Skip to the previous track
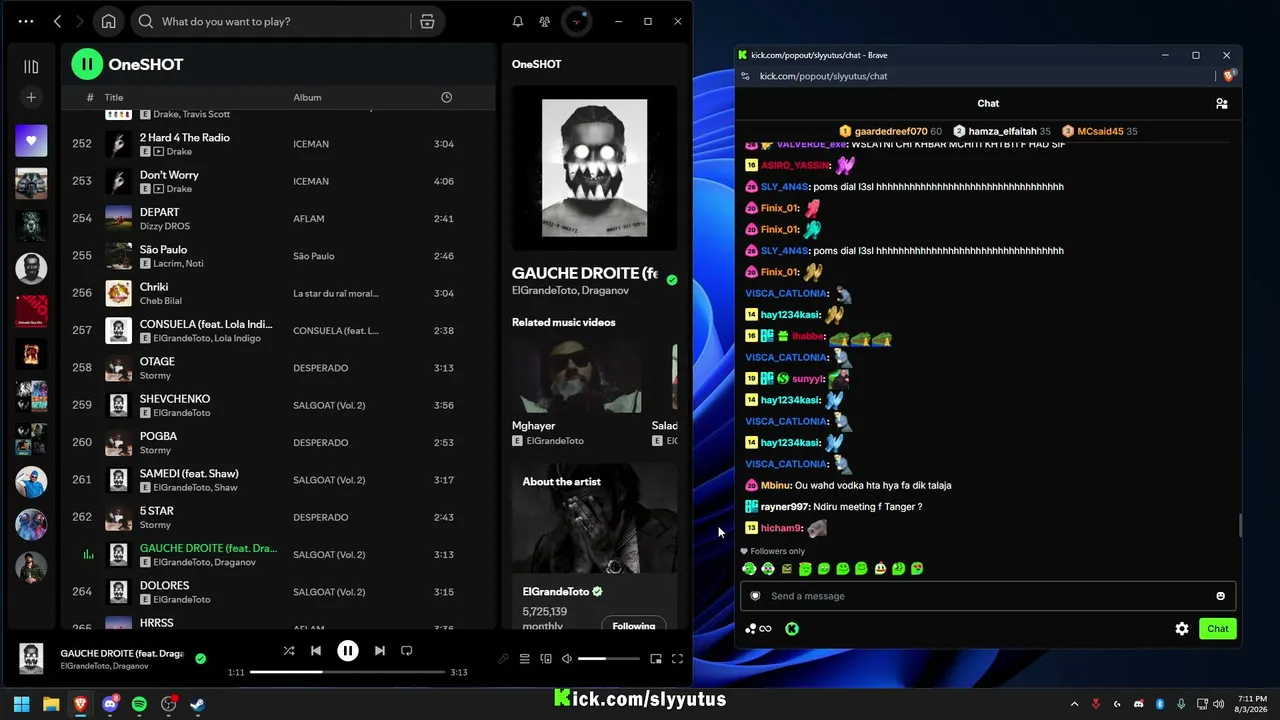This screenshot has height=720, width=1280. click(316, 651)
